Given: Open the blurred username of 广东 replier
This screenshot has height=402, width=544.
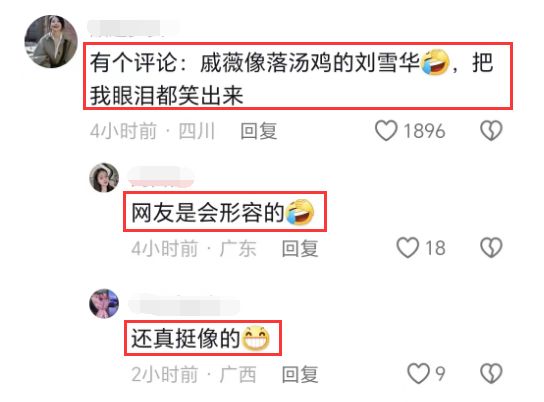Looking at the screenshot, I should (x=161, y=177).
